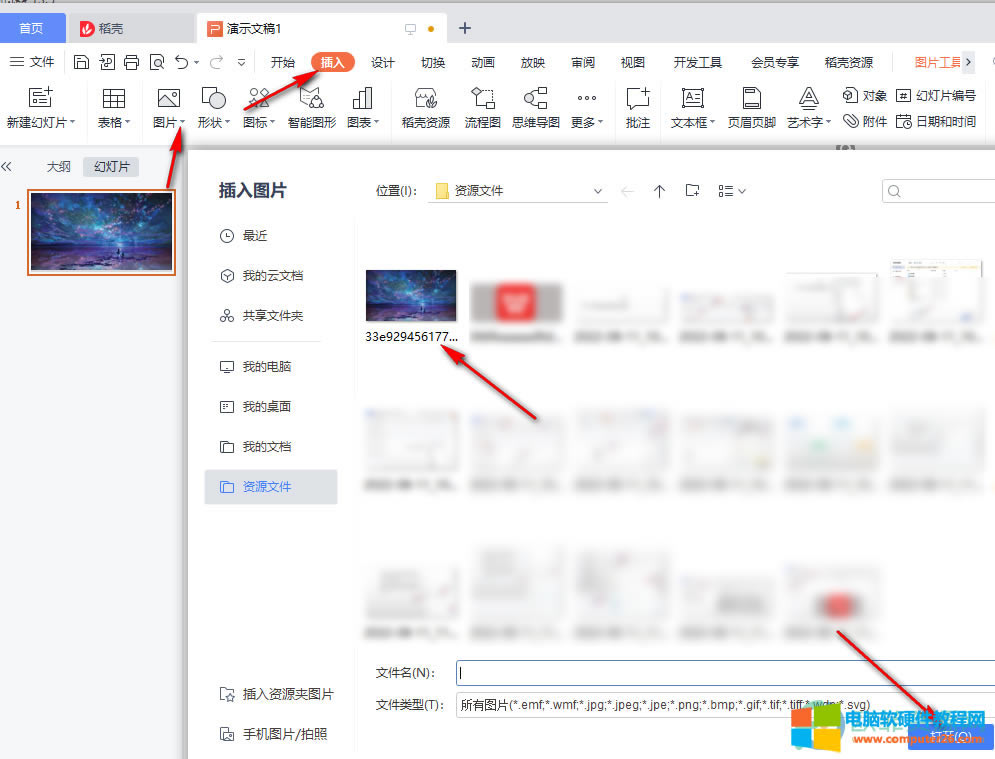Click the Picture insert icon in ribbon
The height and width of the screenshot is (759, 995).
[168, 99]
